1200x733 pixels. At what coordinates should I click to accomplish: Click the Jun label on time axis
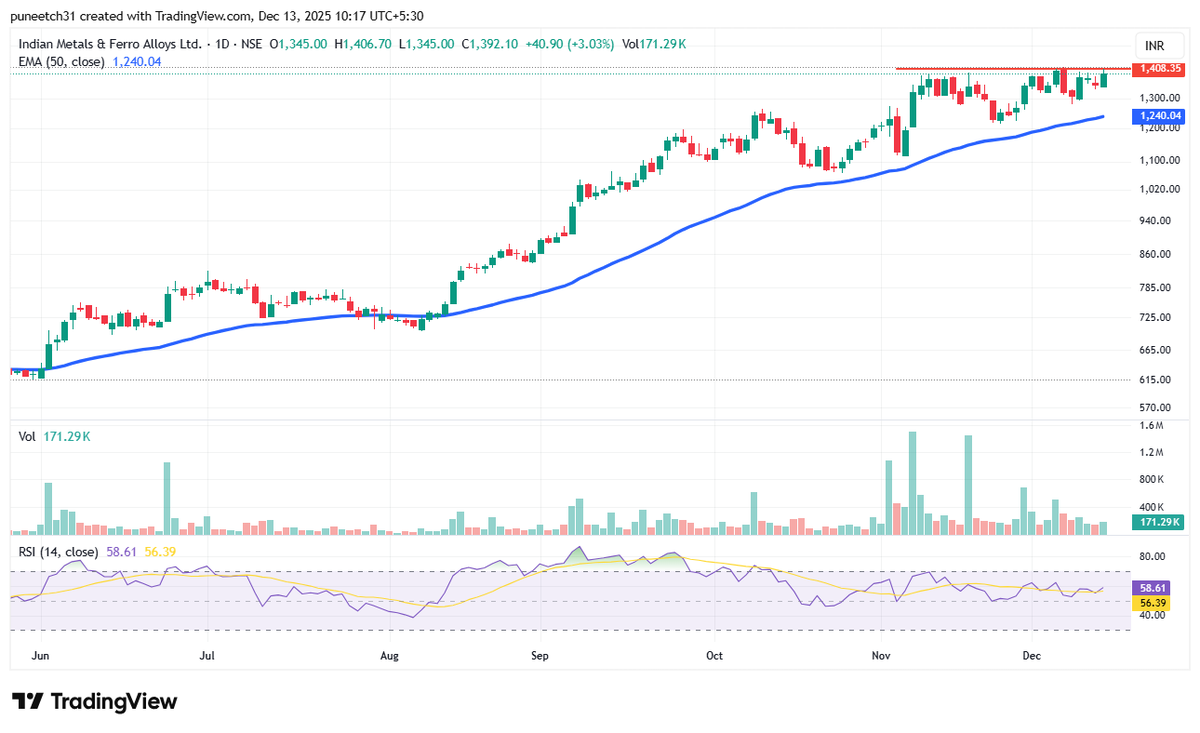pyautogui.click(x=41, y=656)
